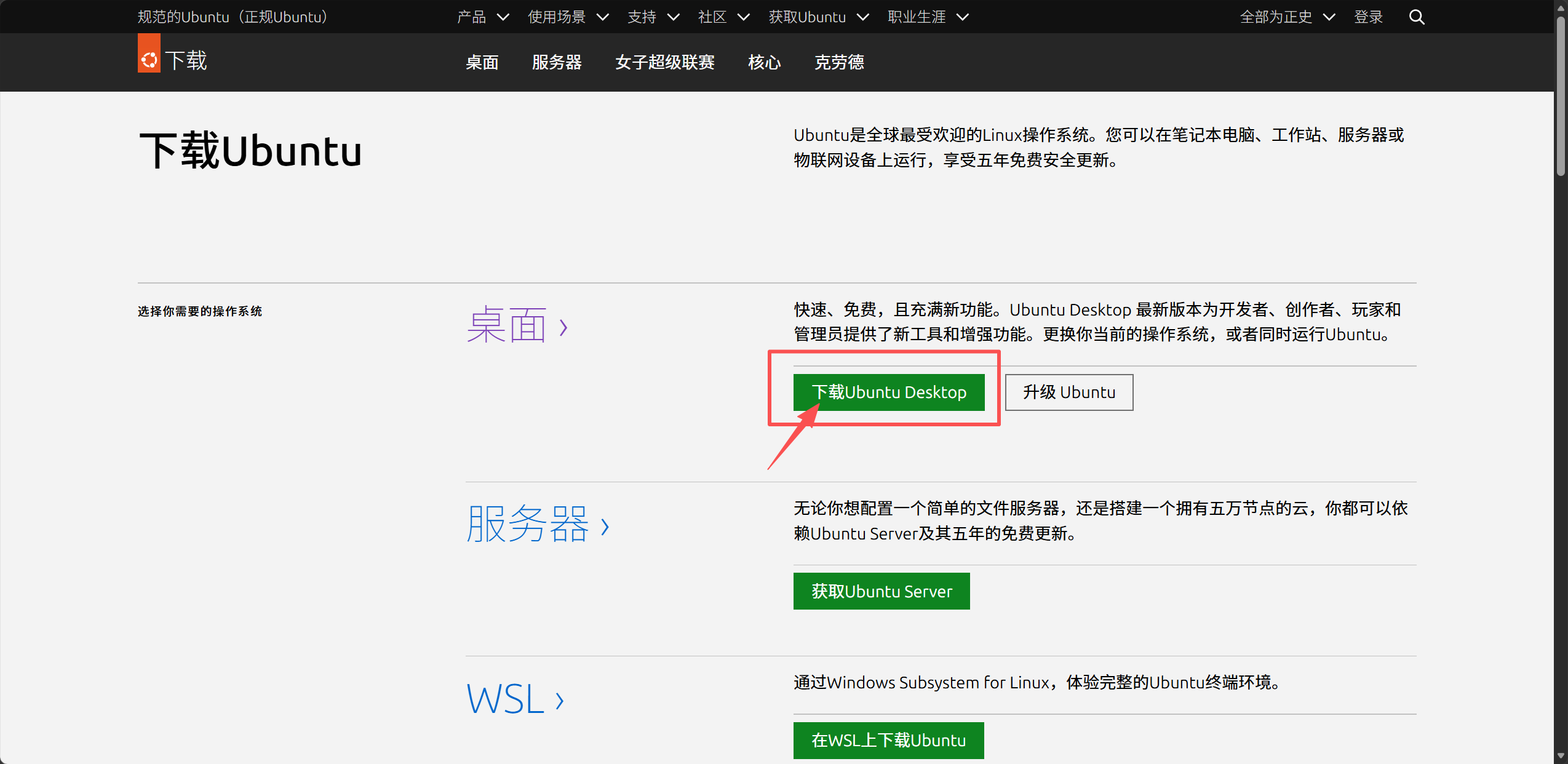The width and height of the screenshot is (1568, 764).
Task: Switch to the 桌面 tab
Action: 482,62
